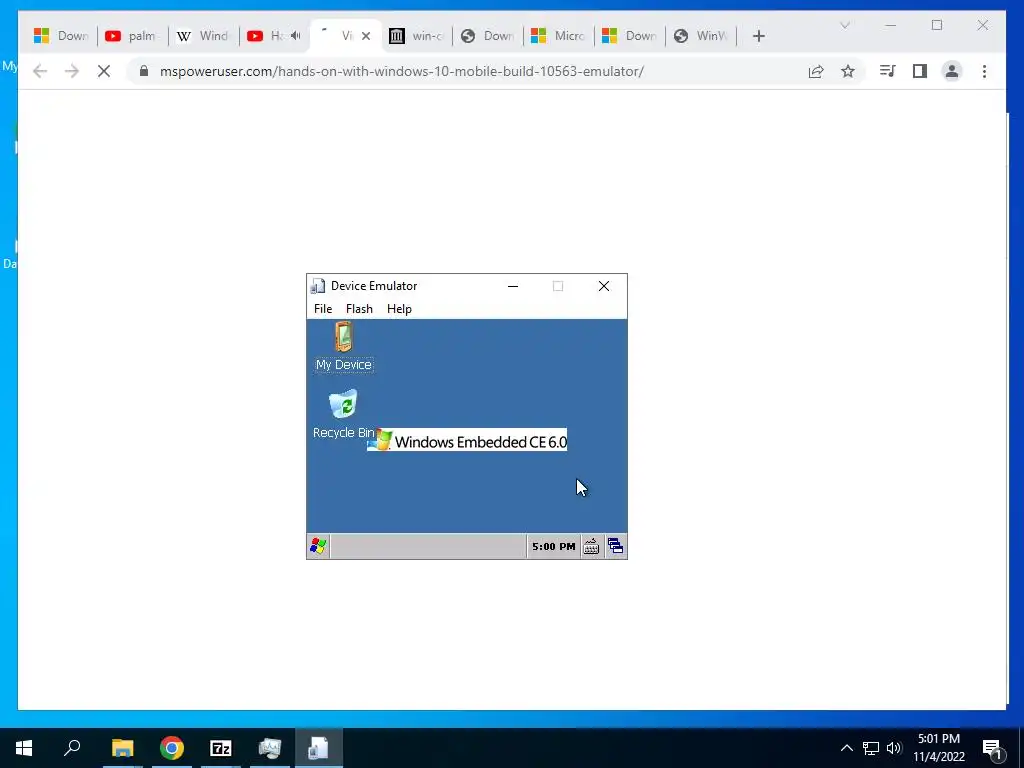Minimize the Device Emulator window
Image resolution: width=1024 pixels, height=768 pixels.
point(513,286)
